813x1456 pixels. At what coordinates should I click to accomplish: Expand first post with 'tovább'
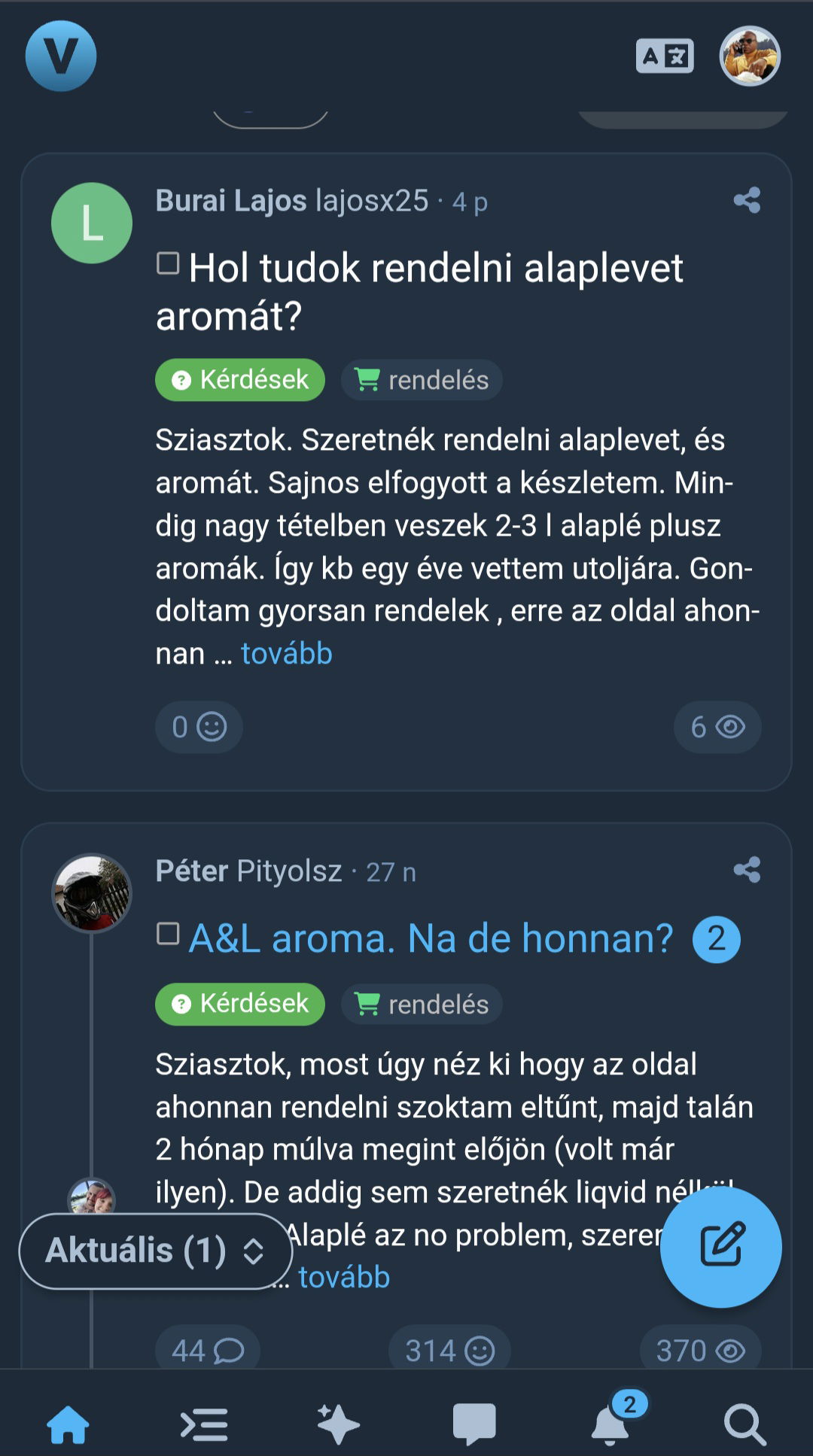[286, 654]
